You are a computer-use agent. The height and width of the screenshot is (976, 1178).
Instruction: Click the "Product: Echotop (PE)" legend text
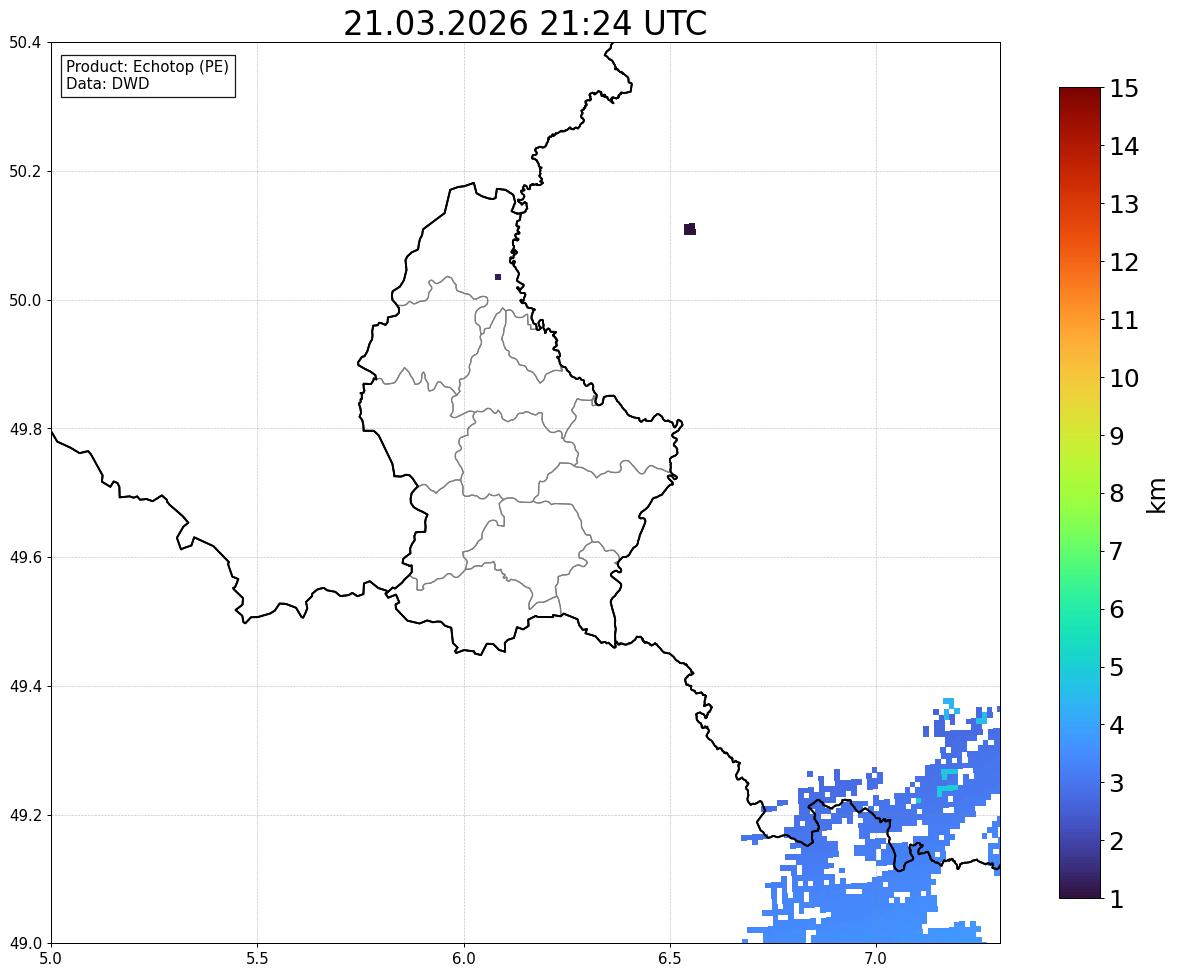(x=147, y=66)
